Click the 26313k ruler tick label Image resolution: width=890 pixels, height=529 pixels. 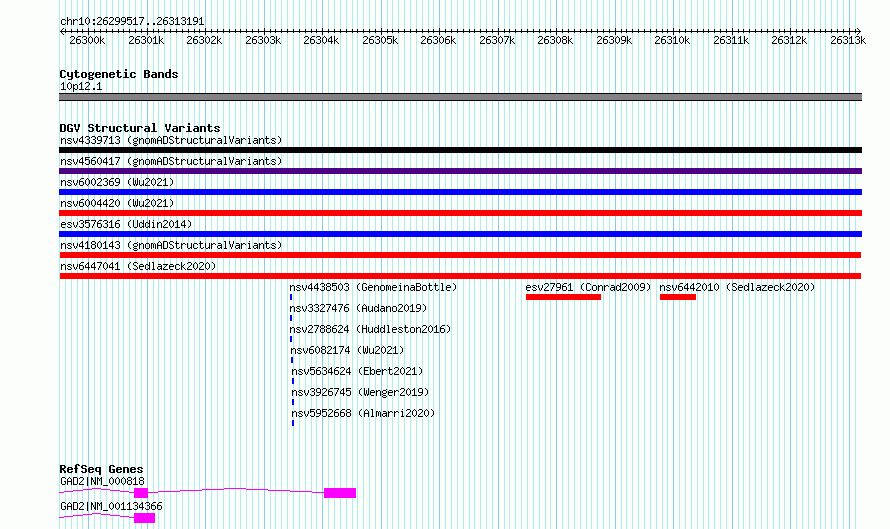pyautogui.click(x=848, y=40)
